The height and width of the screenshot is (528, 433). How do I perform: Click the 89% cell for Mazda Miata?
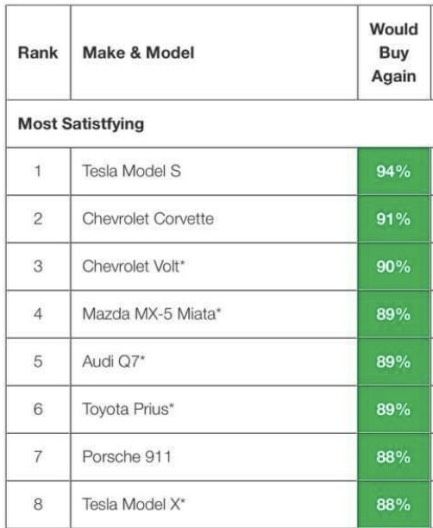(394, 315)
